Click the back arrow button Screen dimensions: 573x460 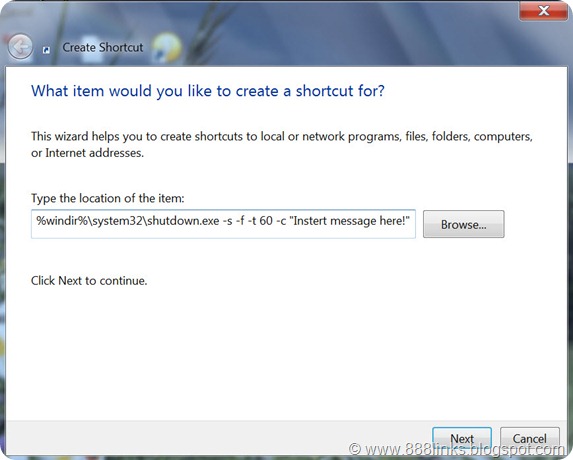pos(20,46)
